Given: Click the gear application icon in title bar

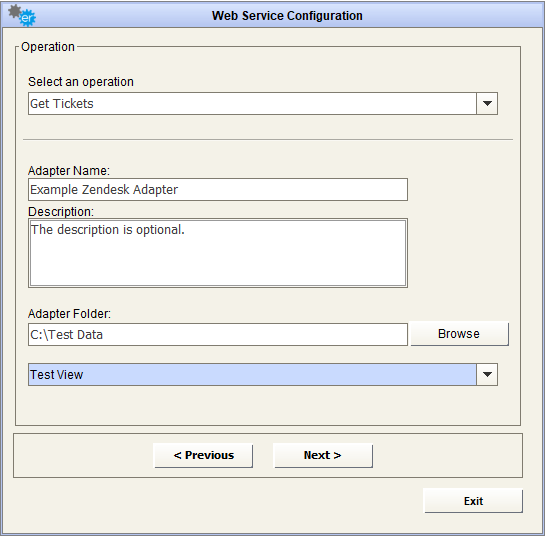Looking at the screenshot, I should tap(22, 16).
